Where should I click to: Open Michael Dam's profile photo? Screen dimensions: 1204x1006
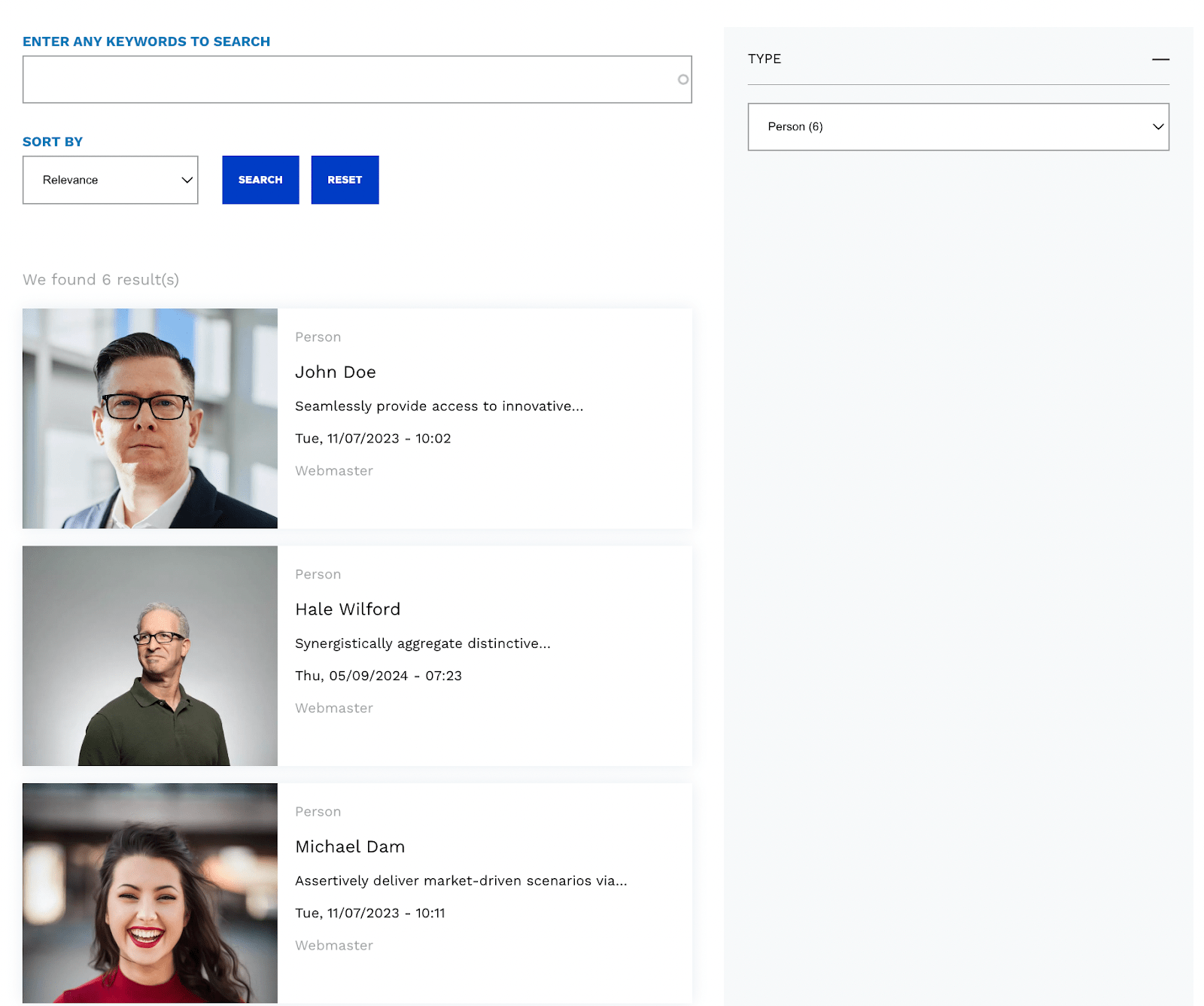pyautogui.click(x=150, y=893)
